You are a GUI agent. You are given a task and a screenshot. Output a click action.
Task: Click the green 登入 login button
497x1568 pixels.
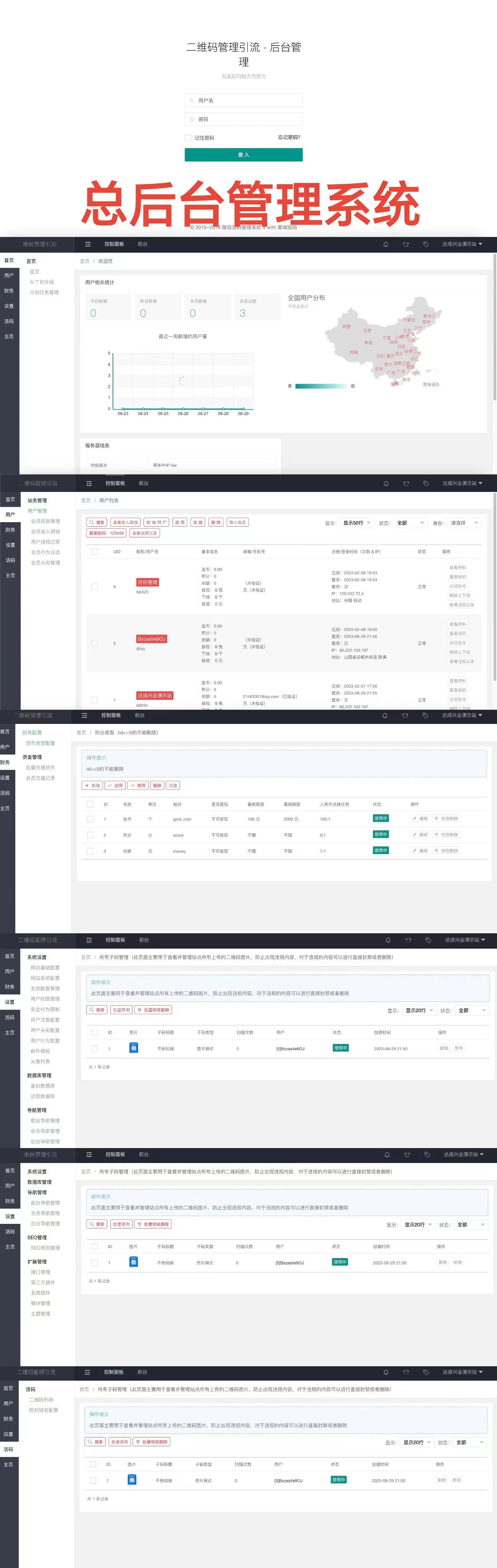(244, 155)
